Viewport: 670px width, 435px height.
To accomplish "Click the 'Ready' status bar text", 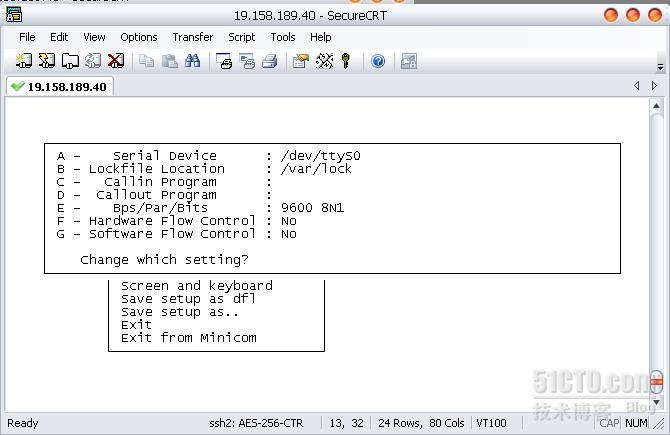I will [23, 423].
